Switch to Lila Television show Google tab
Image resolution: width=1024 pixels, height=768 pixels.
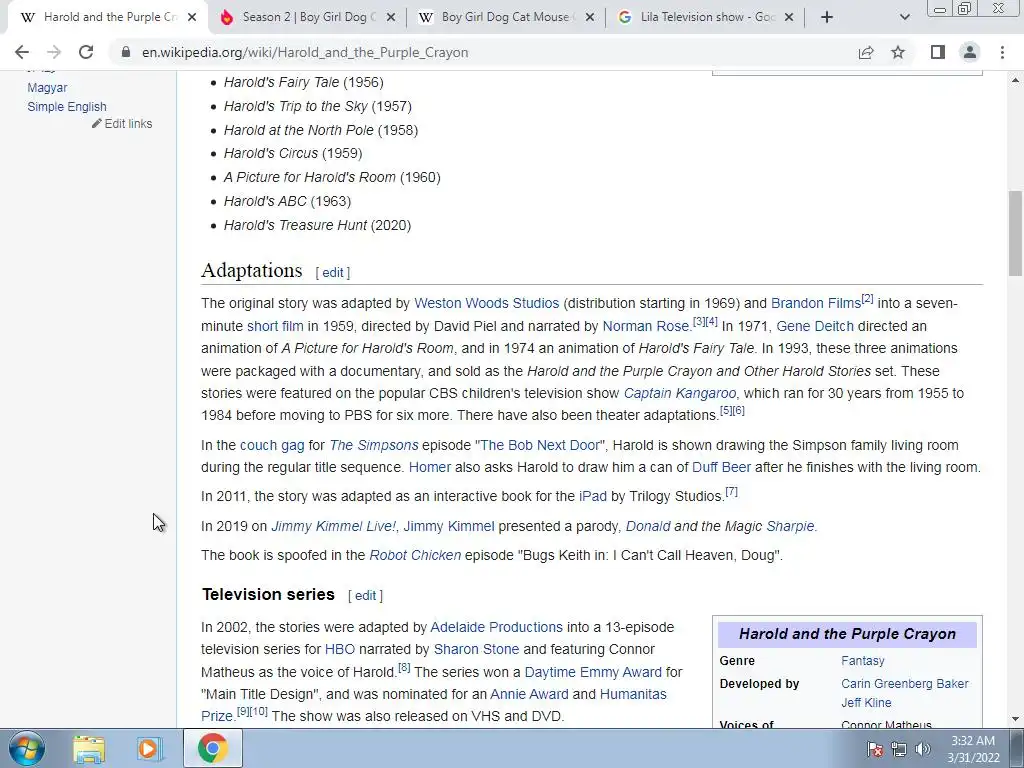[x=705, y=18]
